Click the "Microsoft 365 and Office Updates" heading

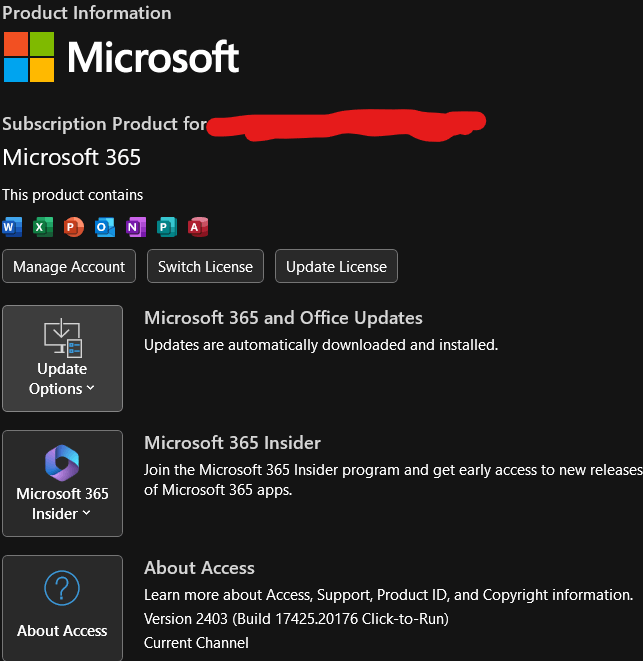click(x=283, y=318)
